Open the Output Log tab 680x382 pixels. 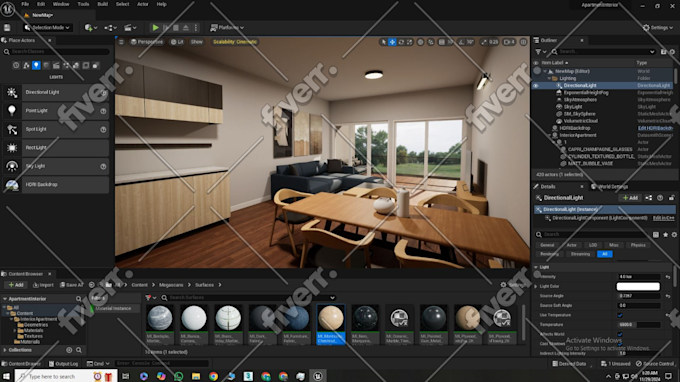coord(63,364)
